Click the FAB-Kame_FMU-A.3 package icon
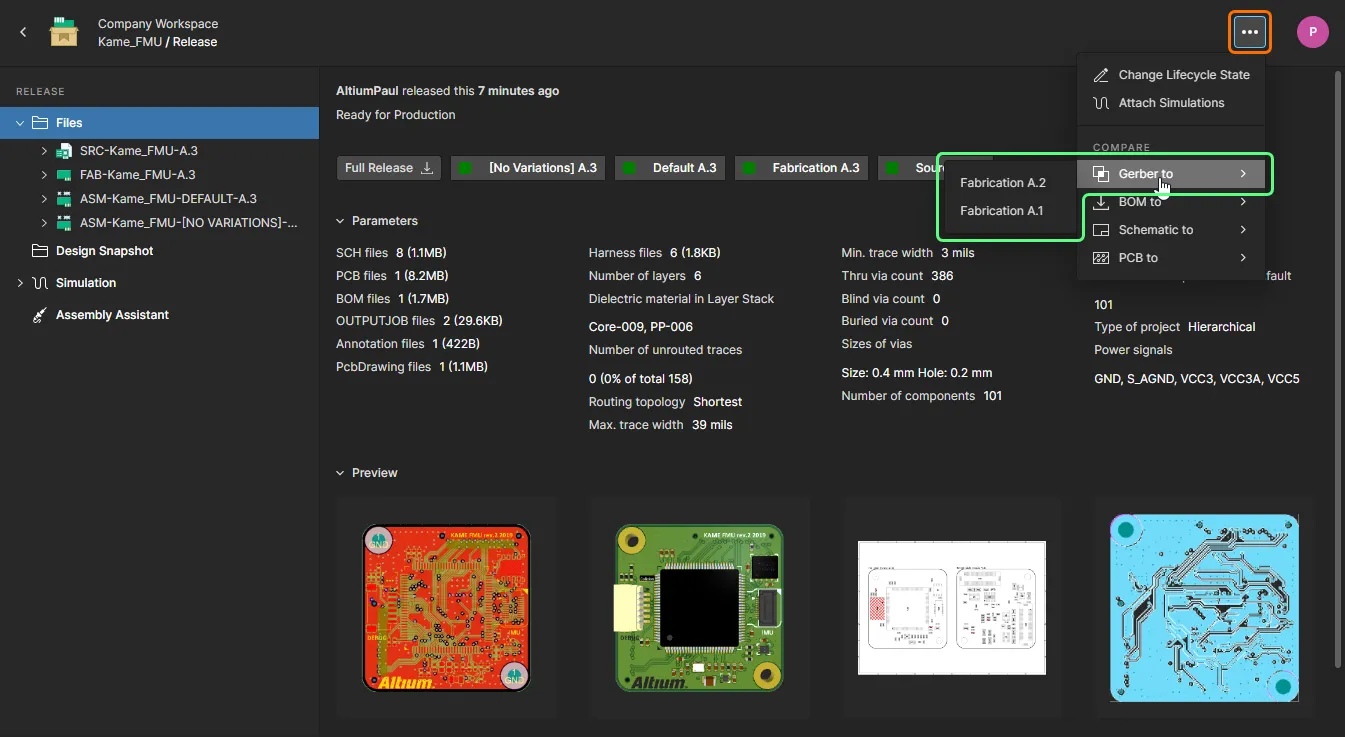 64,175
